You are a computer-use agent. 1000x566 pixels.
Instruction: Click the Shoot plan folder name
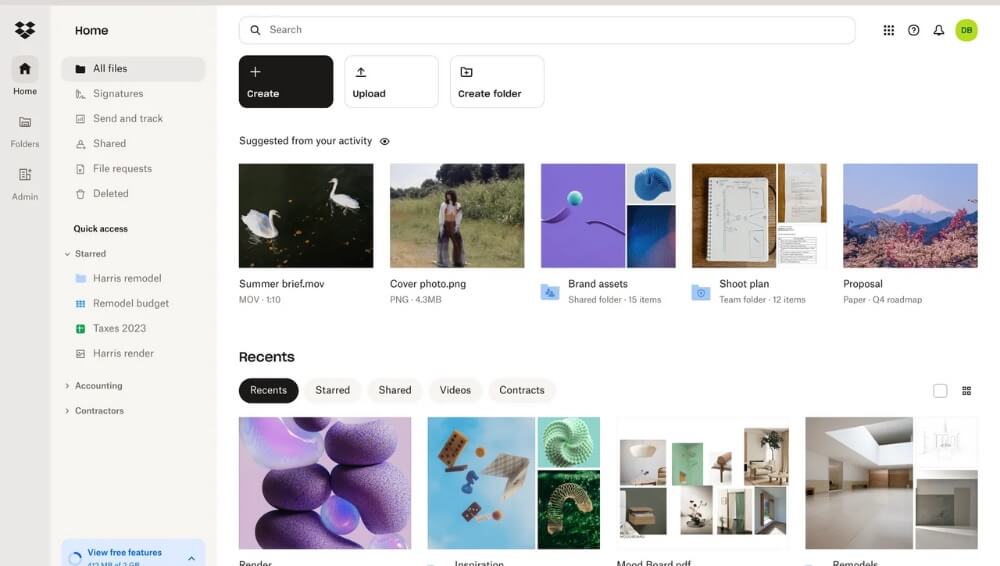pyautogui.click(x=744, y=284)
